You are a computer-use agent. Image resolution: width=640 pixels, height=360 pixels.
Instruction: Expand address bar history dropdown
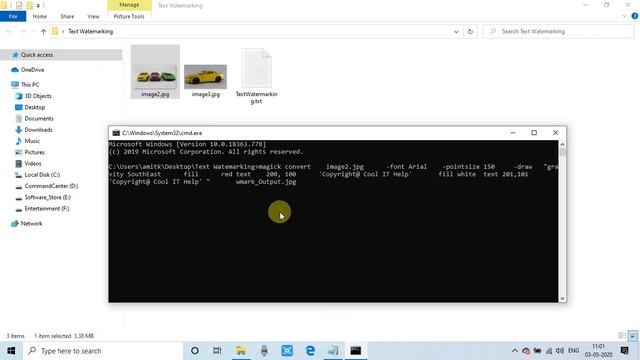pyautogui.click(x=456, y=31)
